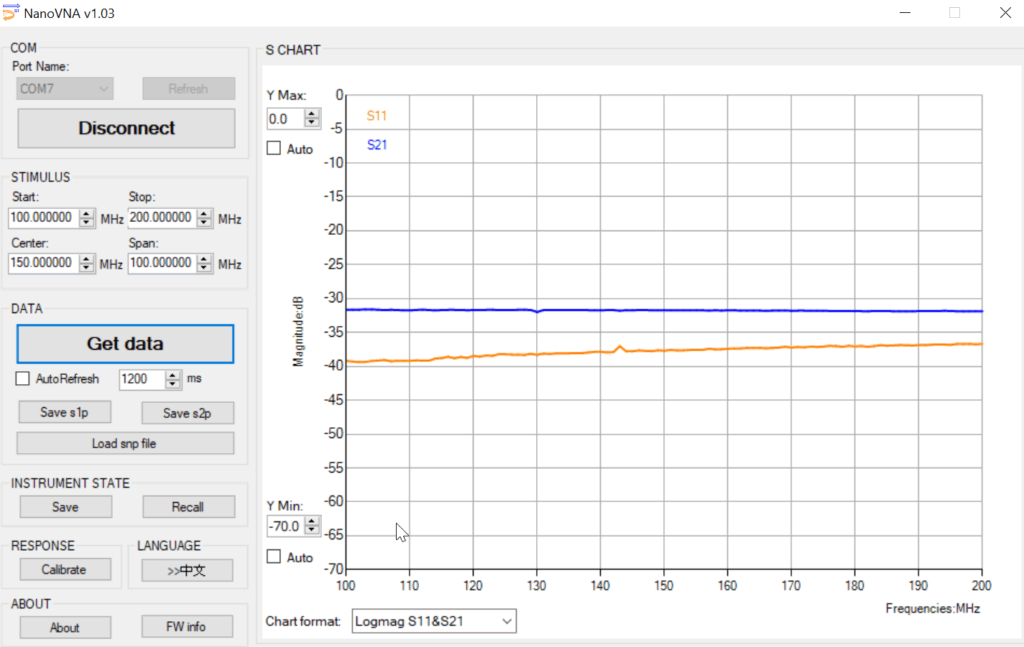1024x647 pixels.
Task: Click the Get data button
Action: pos(125,344)
